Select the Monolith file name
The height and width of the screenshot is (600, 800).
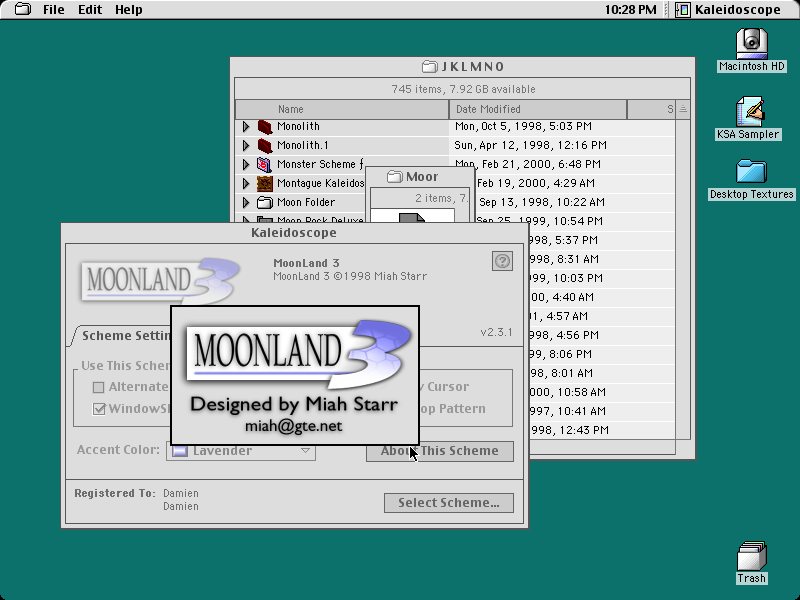(298, 126)
